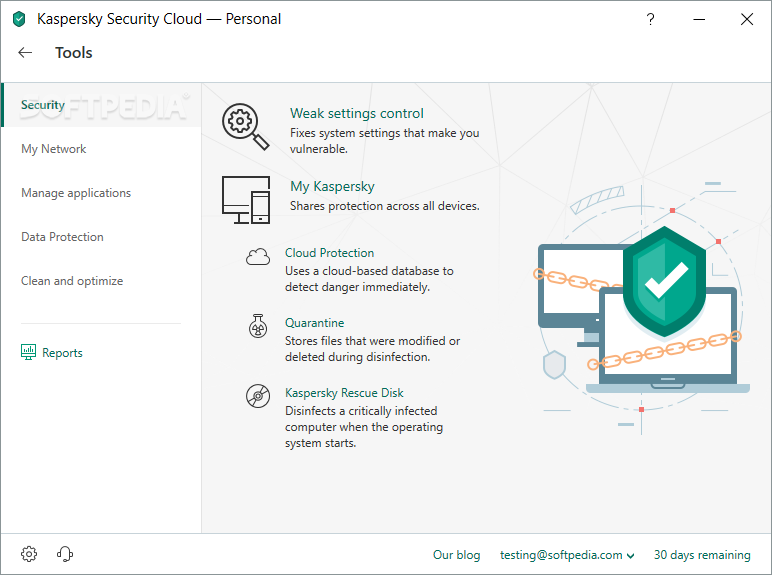Click the Reports monitor chart icon
772x575 pixels.
click(29, 352)
